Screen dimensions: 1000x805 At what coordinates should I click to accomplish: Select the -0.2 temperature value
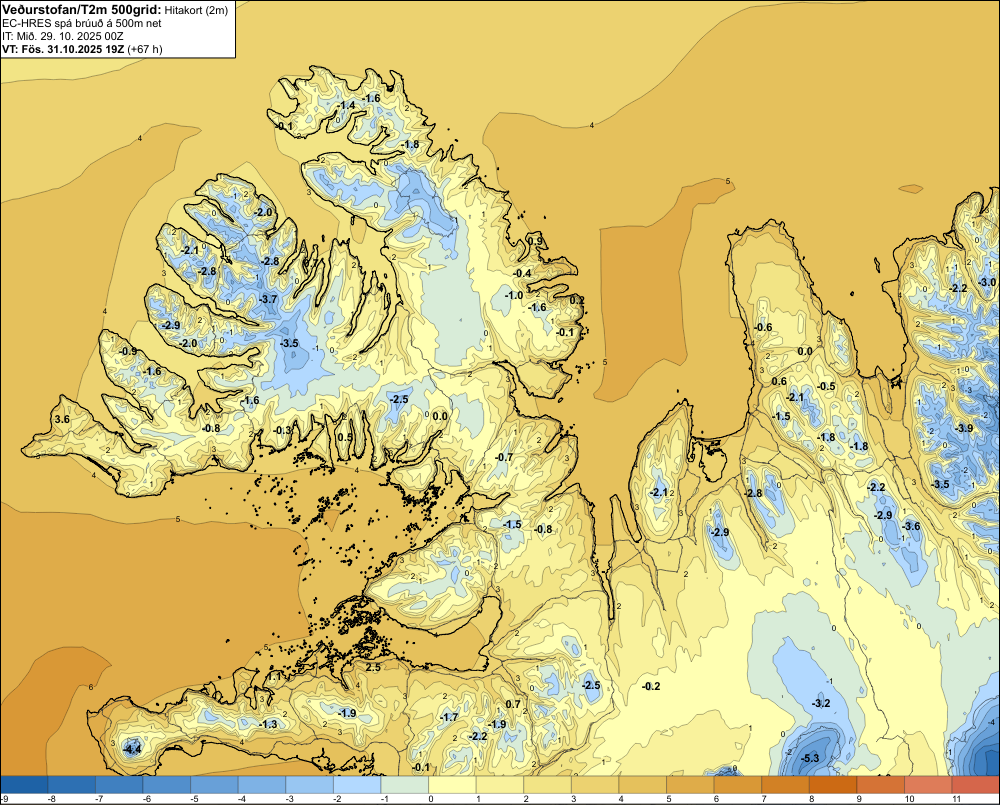[651, 686]
